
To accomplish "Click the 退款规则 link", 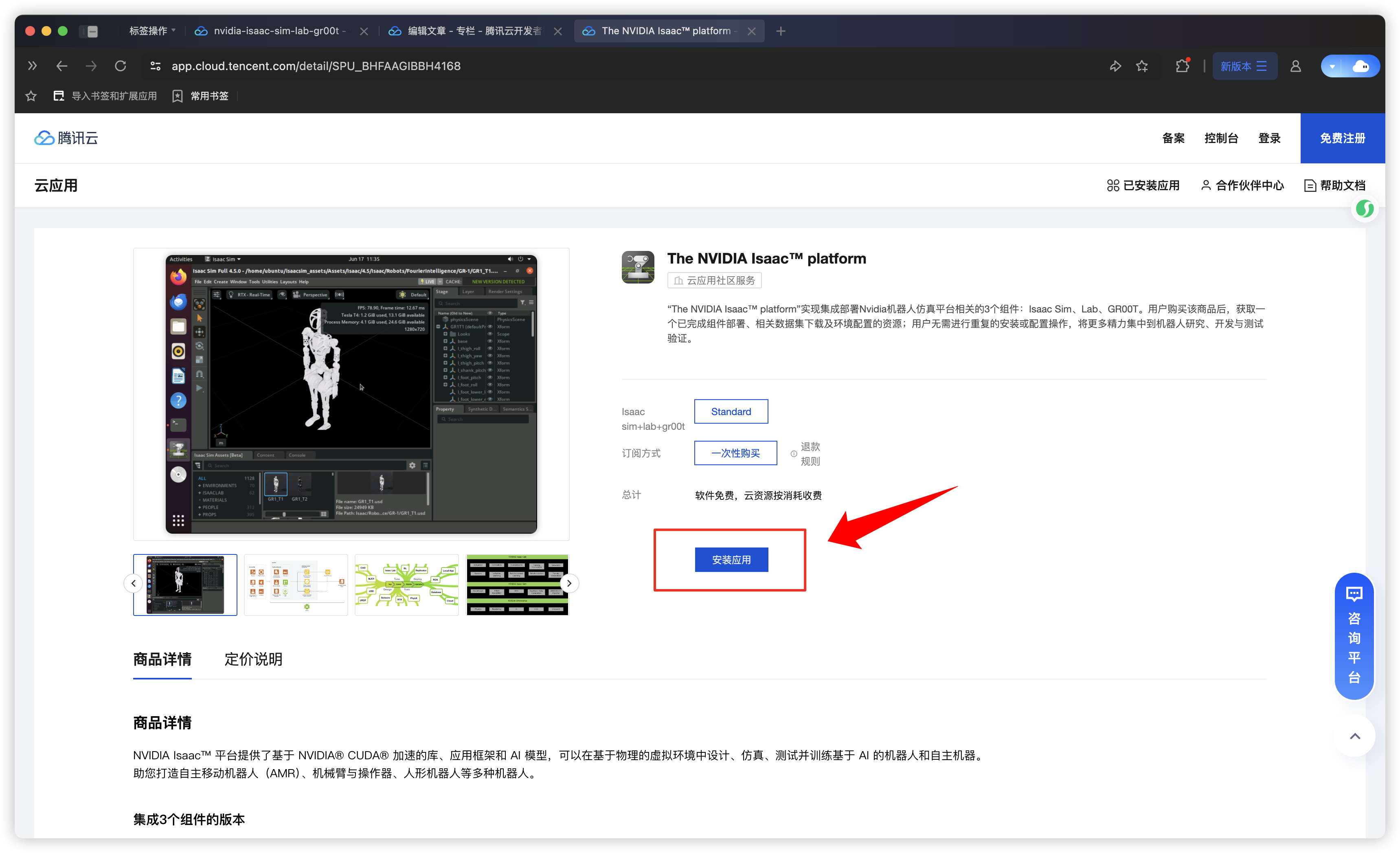I will [x=810, y=453].
